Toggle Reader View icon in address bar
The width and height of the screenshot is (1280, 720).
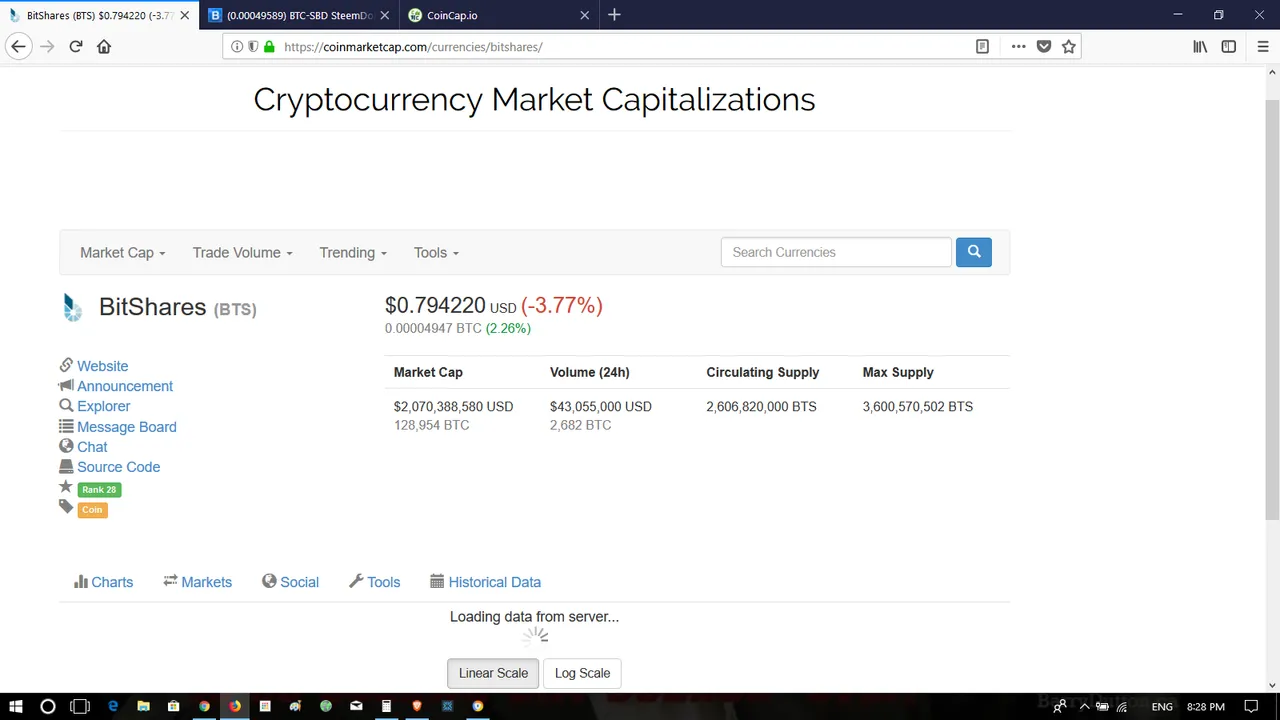pyautogui.click(x=982, y=47)
